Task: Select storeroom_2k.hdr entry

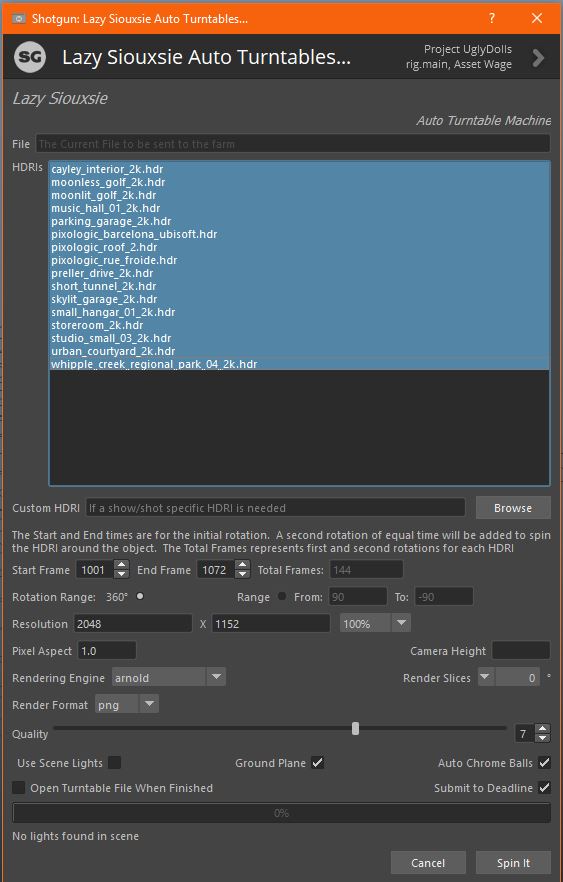Action: [299, 325]
